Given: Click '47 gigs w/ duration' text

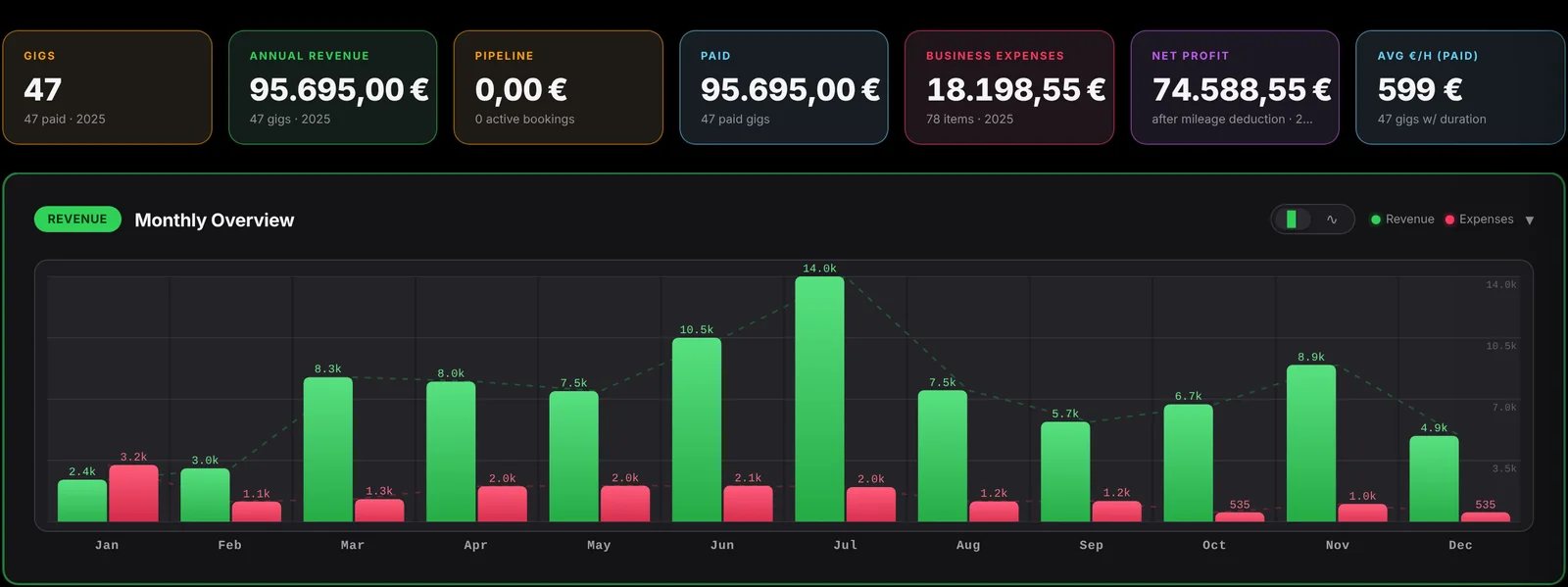Looking at the screenshot, I should [1432, 120].
